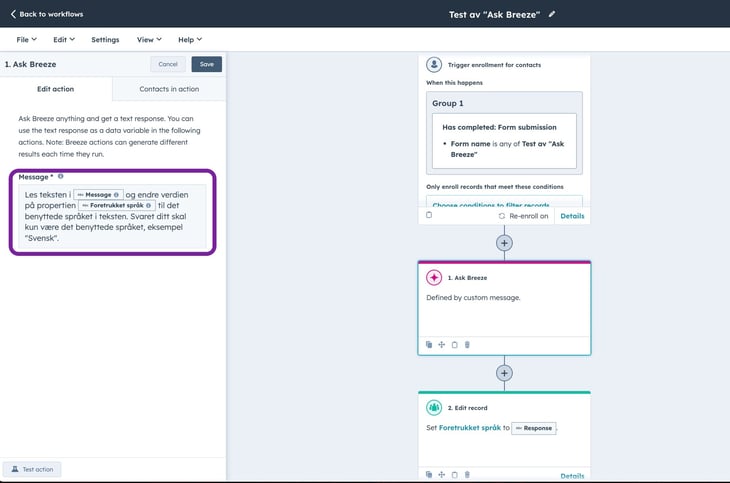Click the 'Trigger enrollment for contacts' heading
This screenshot has height=483, width=730.
point(494,65)
